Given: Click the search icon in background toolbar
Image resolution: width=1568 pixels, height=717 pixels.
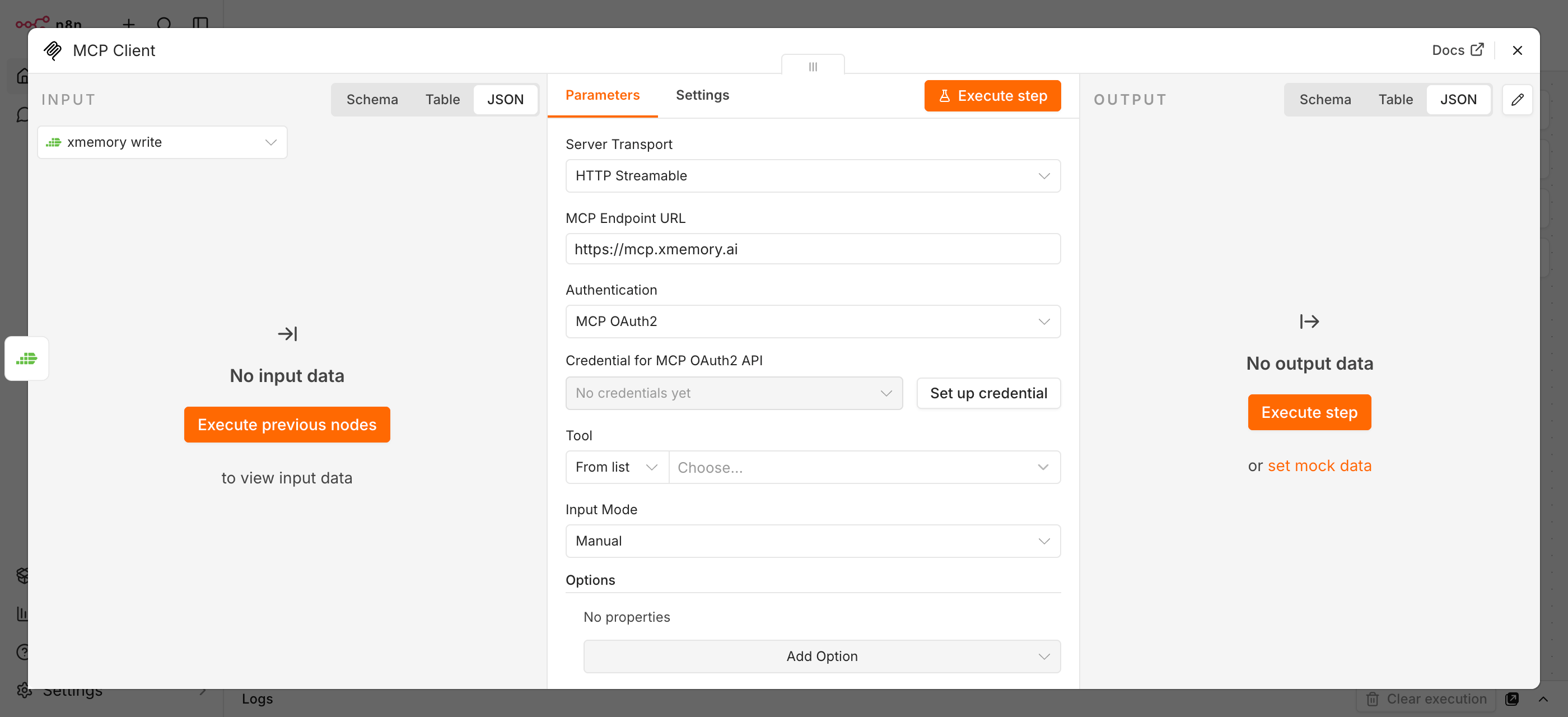Looking at the screenshot, I should tap(164, 24).
